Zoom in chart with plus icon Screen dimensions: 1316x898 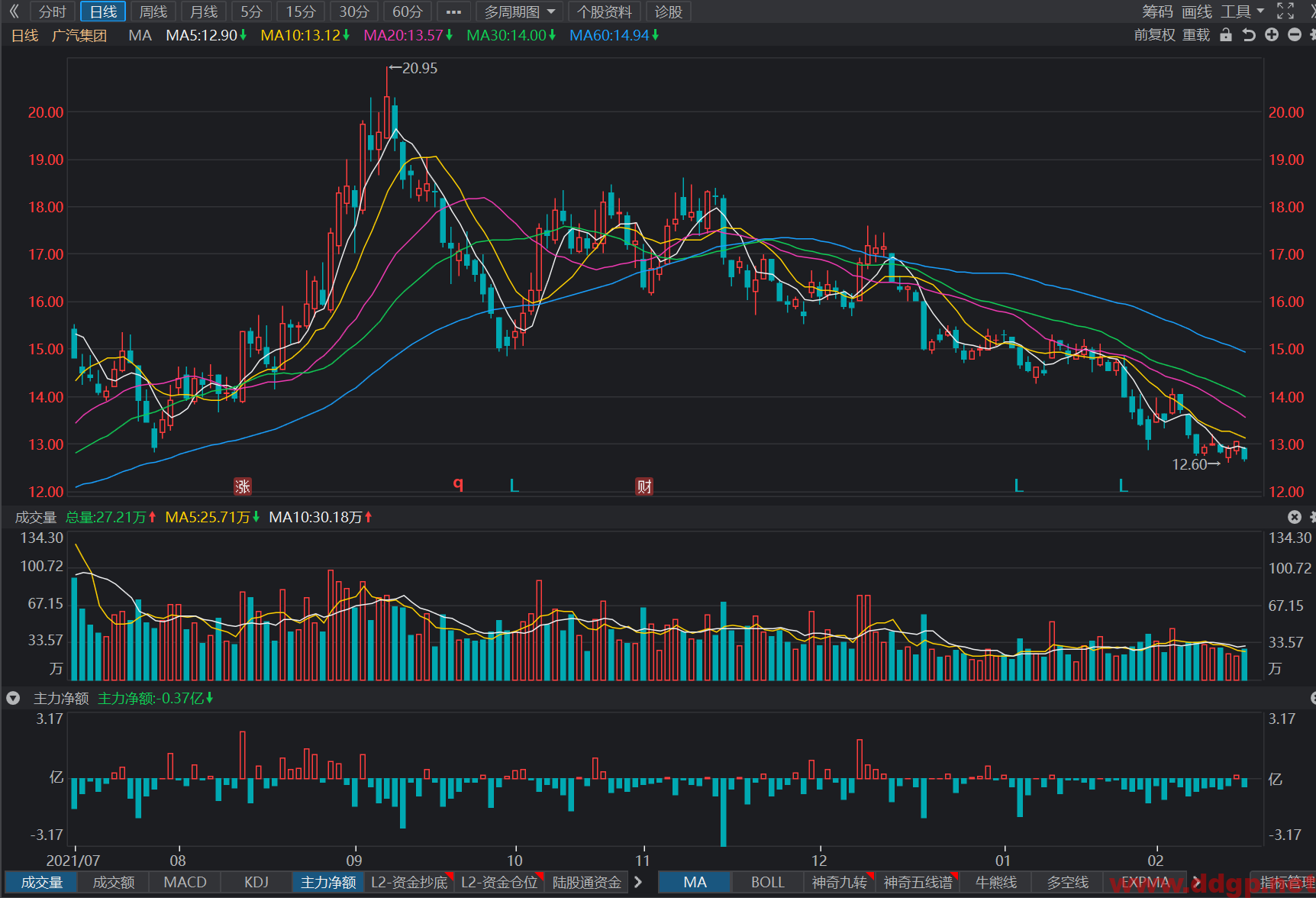pyautogui.click(x=1272, y=35)
